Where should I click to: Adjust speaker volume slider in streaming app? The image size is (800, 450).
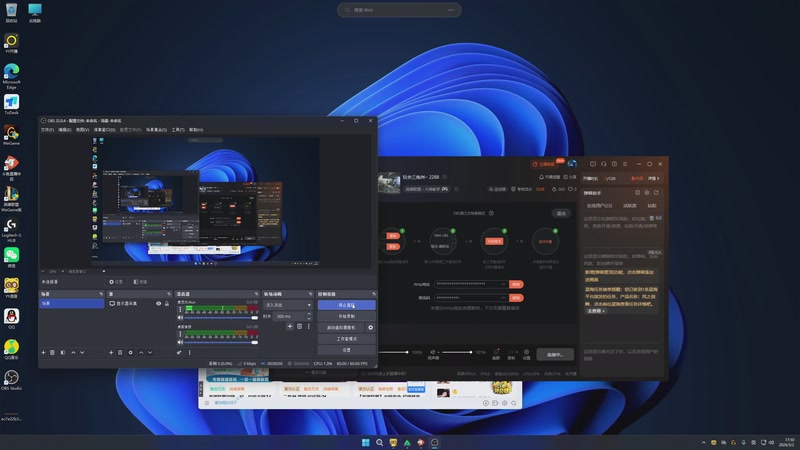[457, 352]
